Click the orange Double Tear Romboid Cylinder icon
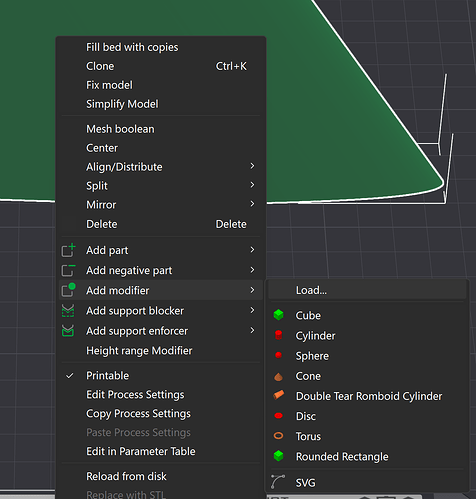Viewport: 476px width, 499px height. pyautogui.click(x=279, y=395)
